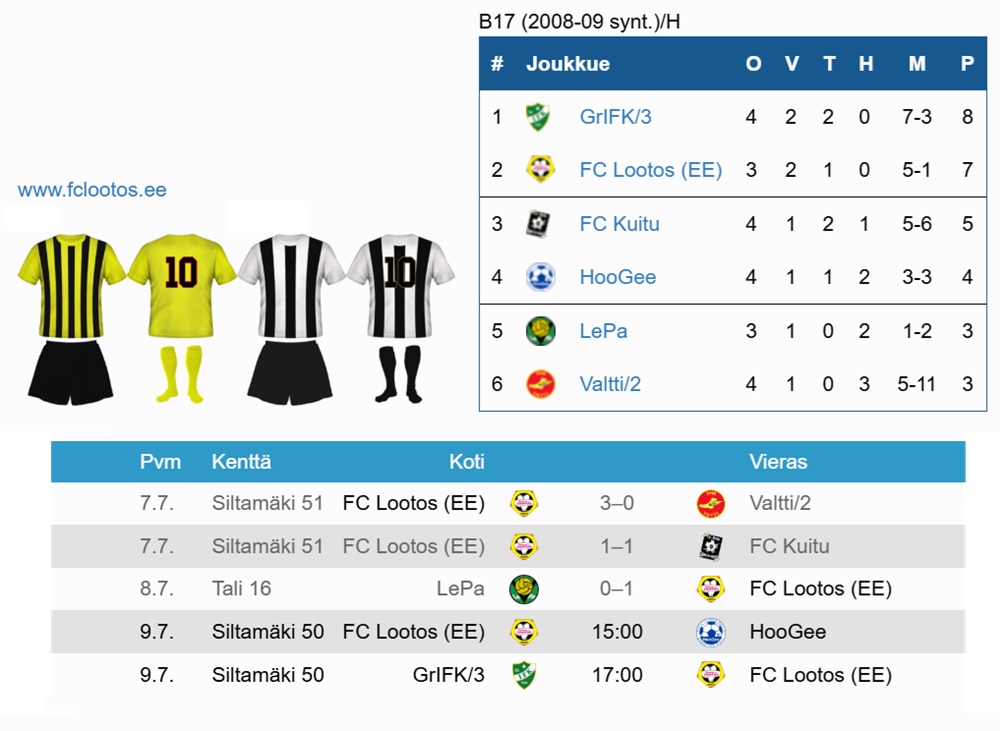The image size is (1000, 731).
Task: Click the FC Kuitu logo in standings table
Action: [538, 224]
